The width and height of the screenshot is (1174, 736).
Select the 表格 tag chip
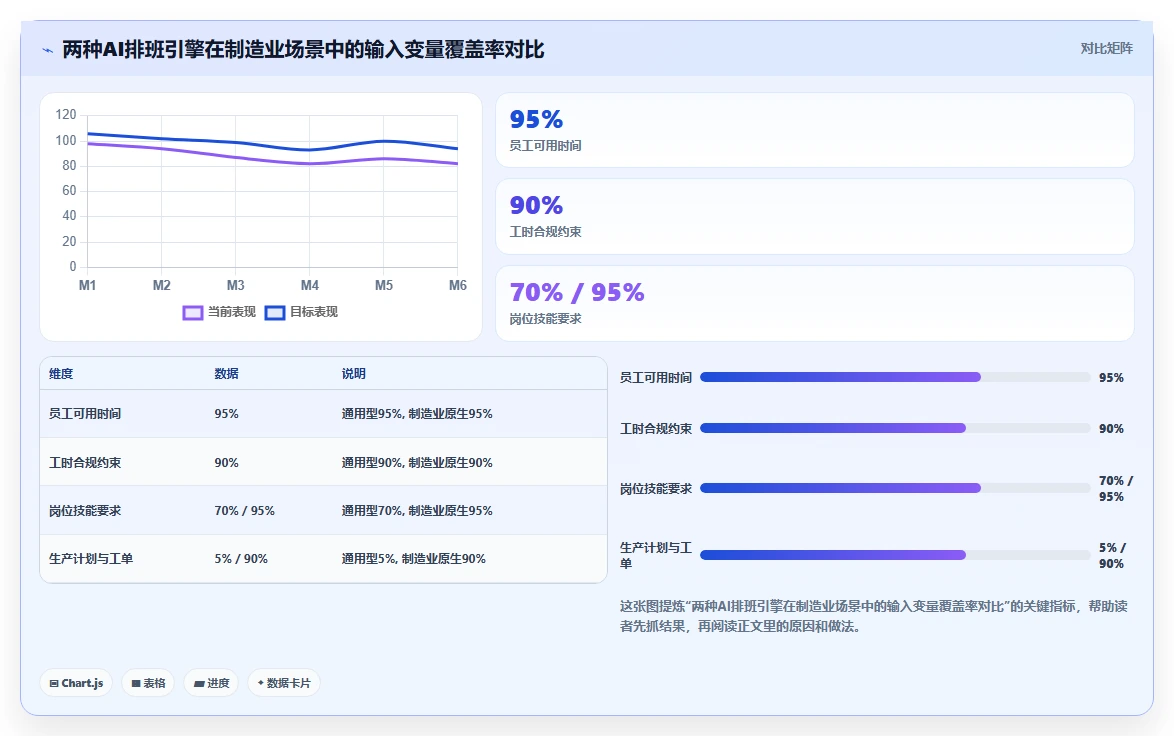tap(148, 683)
